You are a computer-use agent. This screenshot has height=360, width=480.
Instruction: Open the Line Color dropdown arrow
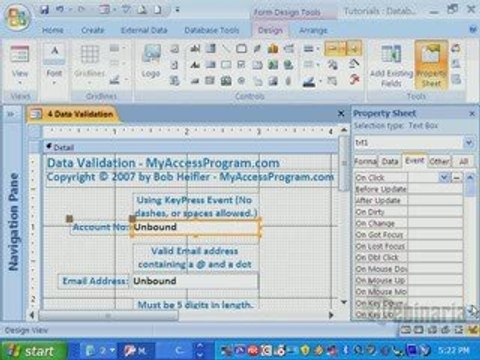click(320, 80)
